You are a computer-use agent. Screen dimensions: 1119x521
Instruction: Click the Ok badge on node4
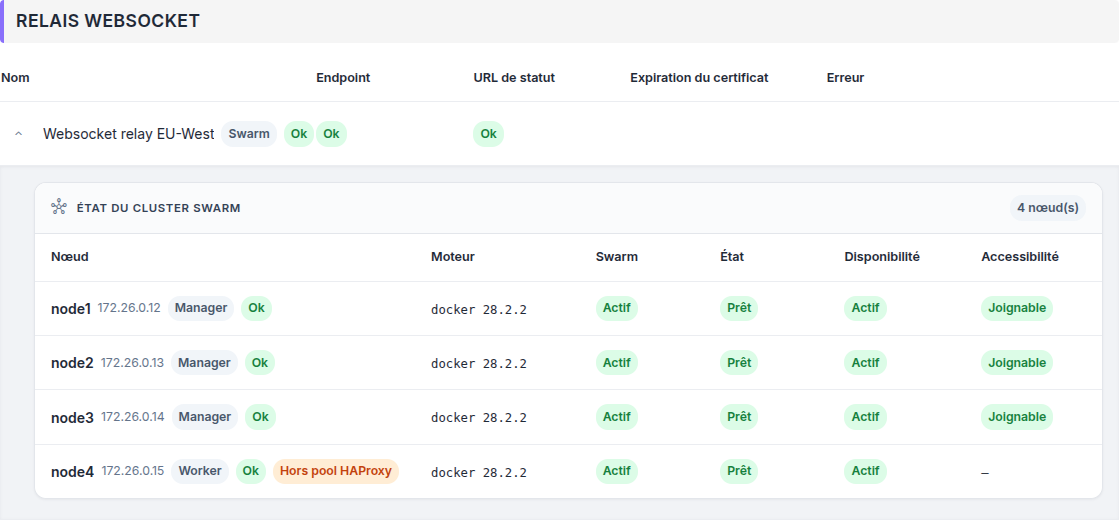(250, 471)
